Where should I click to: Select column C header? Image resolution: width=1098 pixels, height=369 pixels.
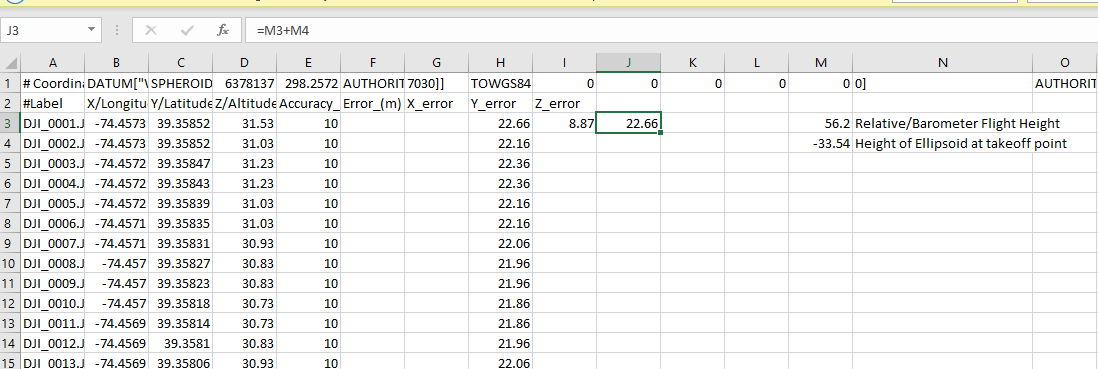pyautogui.click(x=181, y=63)
